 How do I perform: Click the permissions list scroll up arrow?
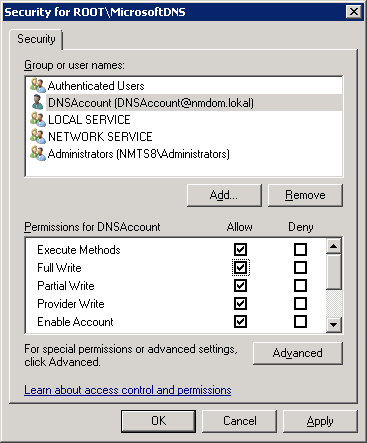[x=334, y=246]
